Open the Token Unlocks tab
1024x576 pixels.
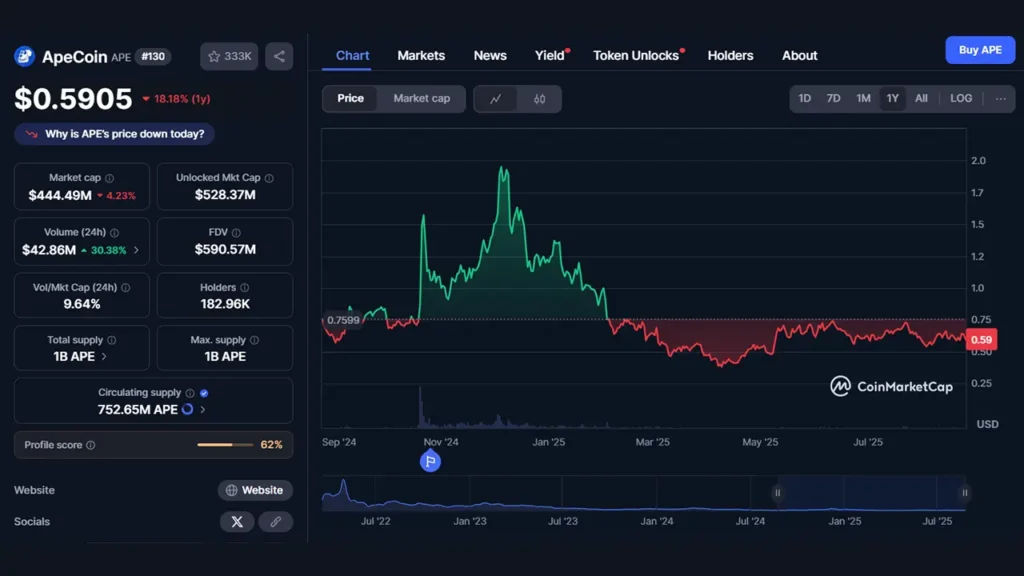point(636,56)
